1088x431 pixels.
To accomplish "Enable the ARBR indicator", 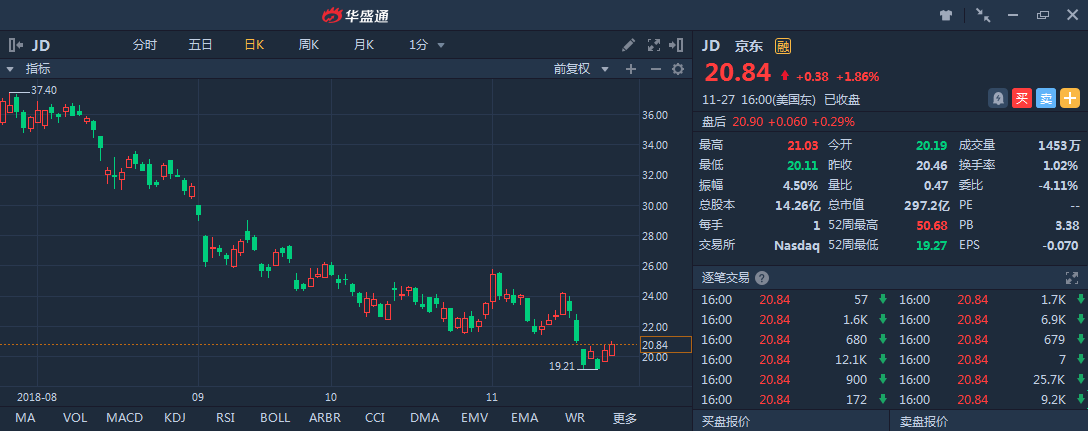I will click(x=326, y=418).
